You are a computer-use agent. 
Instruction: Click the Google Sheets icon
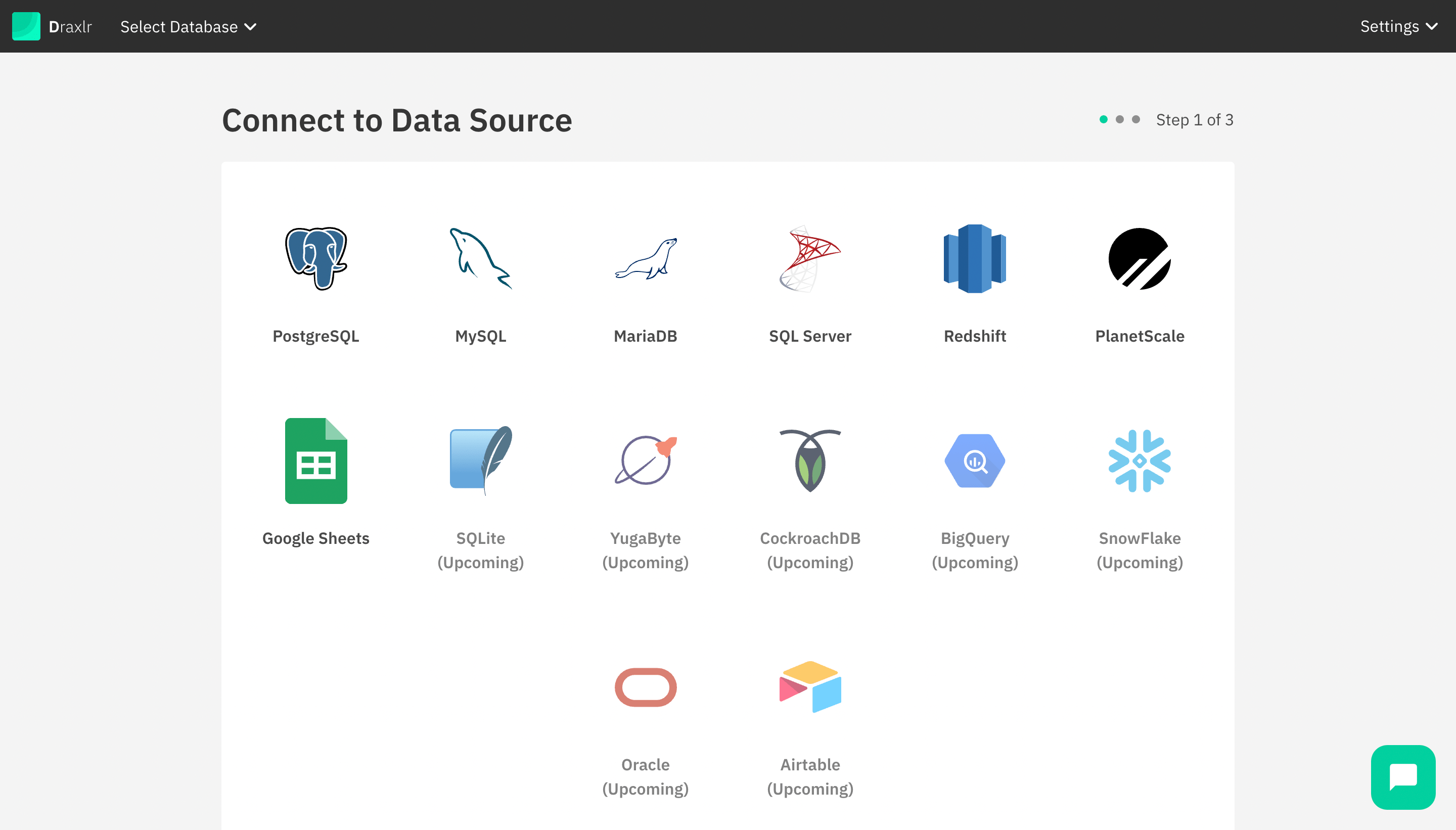point(316,460)
